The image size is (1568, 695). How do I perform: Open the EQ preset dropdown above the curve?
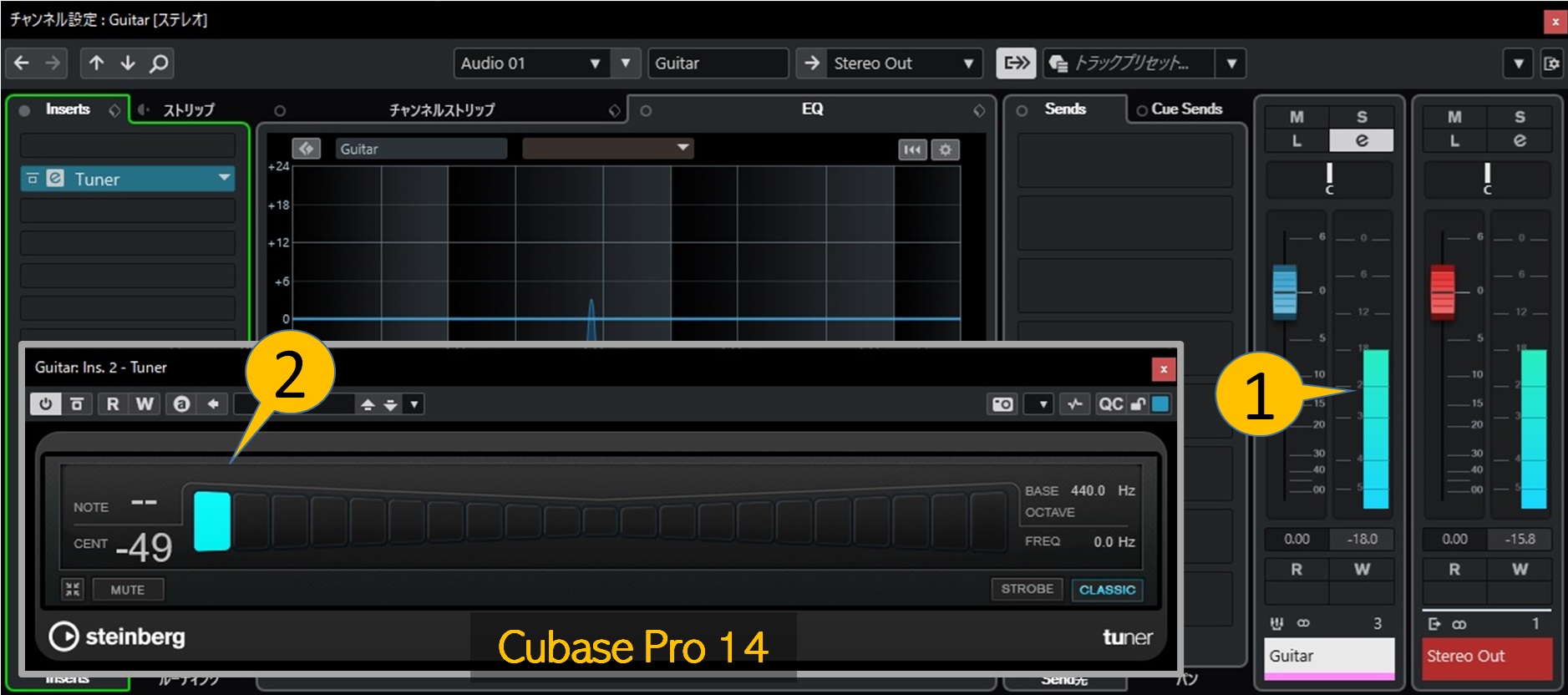point(608,149)
